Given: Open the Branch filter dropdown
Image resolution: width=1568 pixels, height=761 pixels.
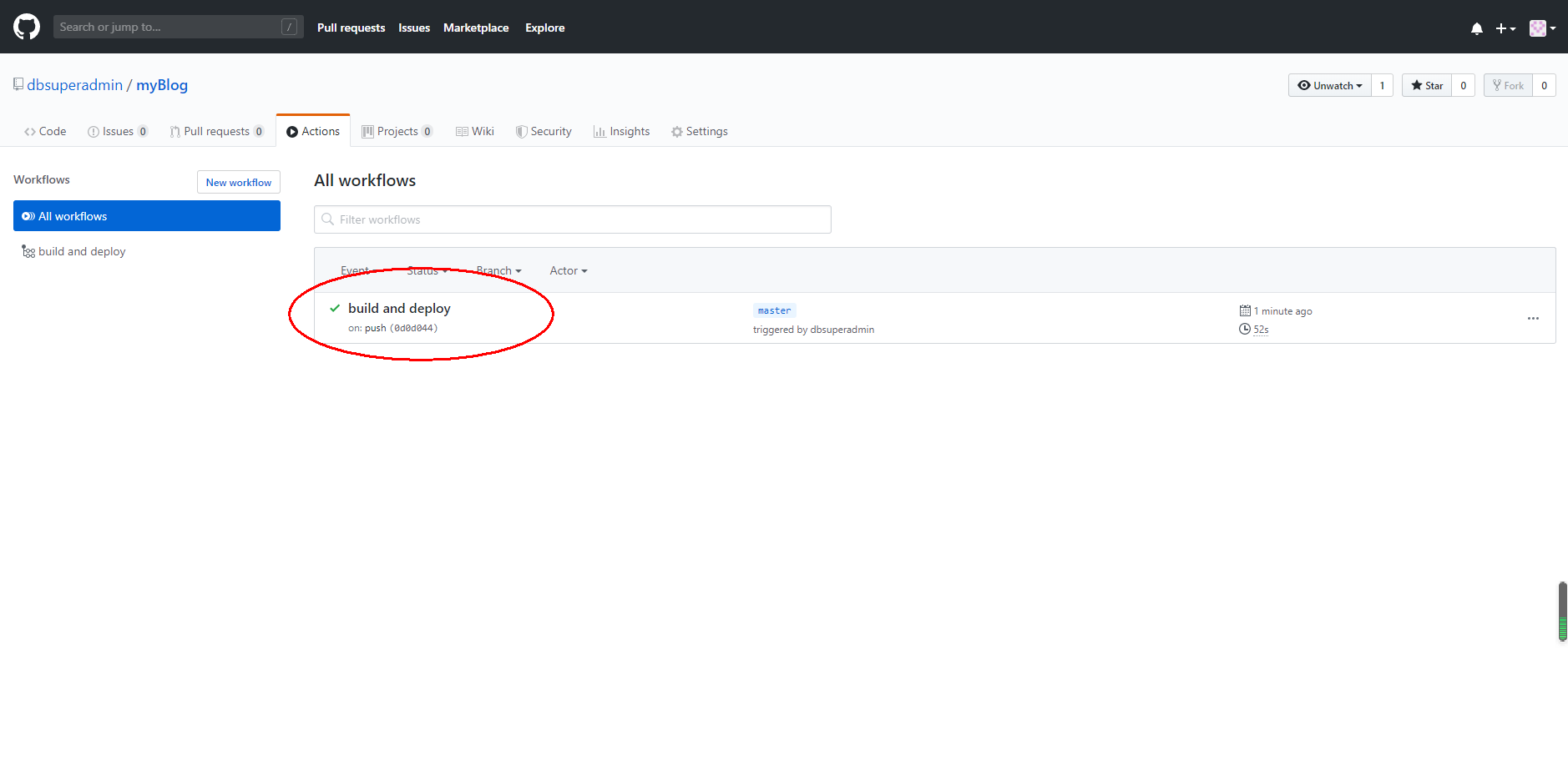Looking at the screenshot, I should [x=498, y=270].
